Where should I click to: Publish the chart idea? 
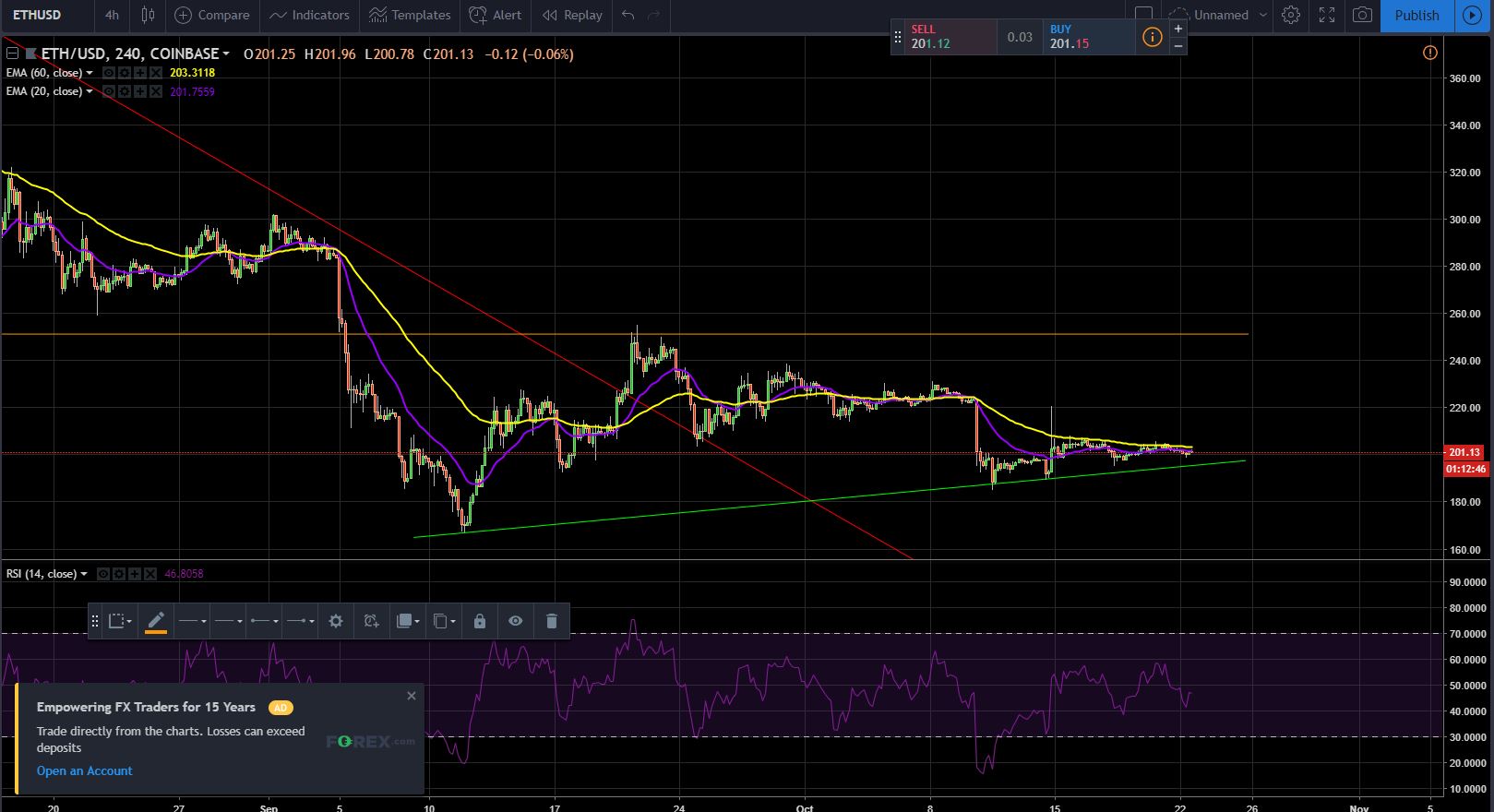coord(1416,15)
